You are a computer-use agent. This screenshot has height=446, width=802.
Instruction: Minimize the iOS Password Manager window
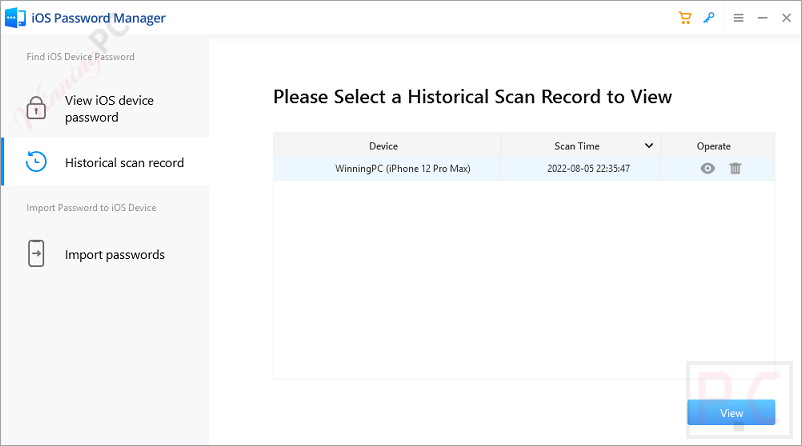coord(763,18)
